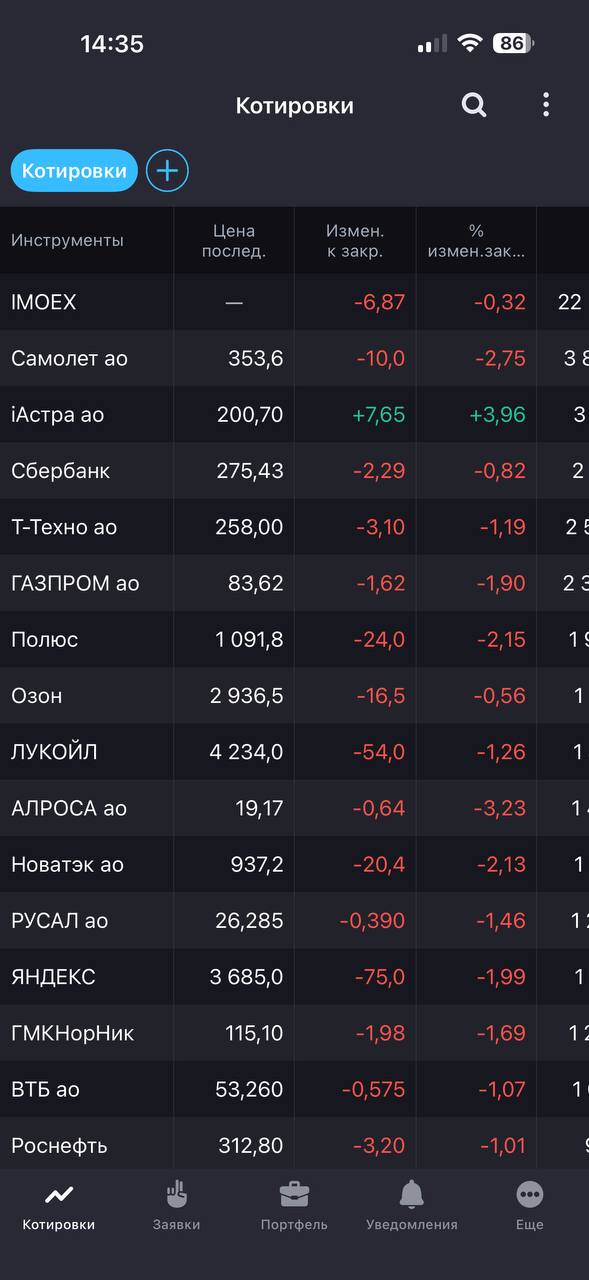Open the IMOEX index row
Viewport: 589px width, 1280px height.
pyautogui.click(x=294, y=302)
